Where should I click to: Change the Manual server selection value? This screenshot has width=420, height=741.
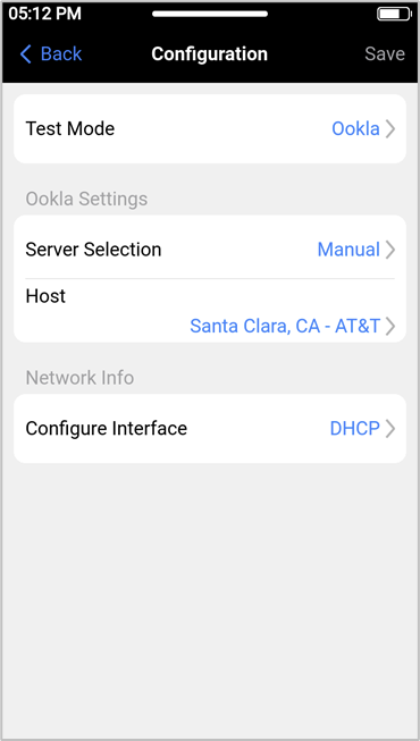(349, 250)
